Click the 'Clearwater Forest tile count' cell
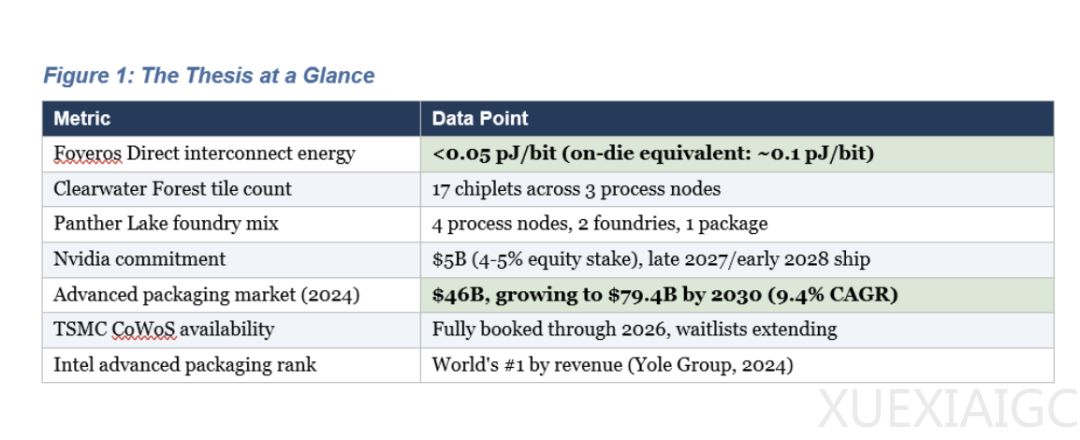 click(172, 189)
